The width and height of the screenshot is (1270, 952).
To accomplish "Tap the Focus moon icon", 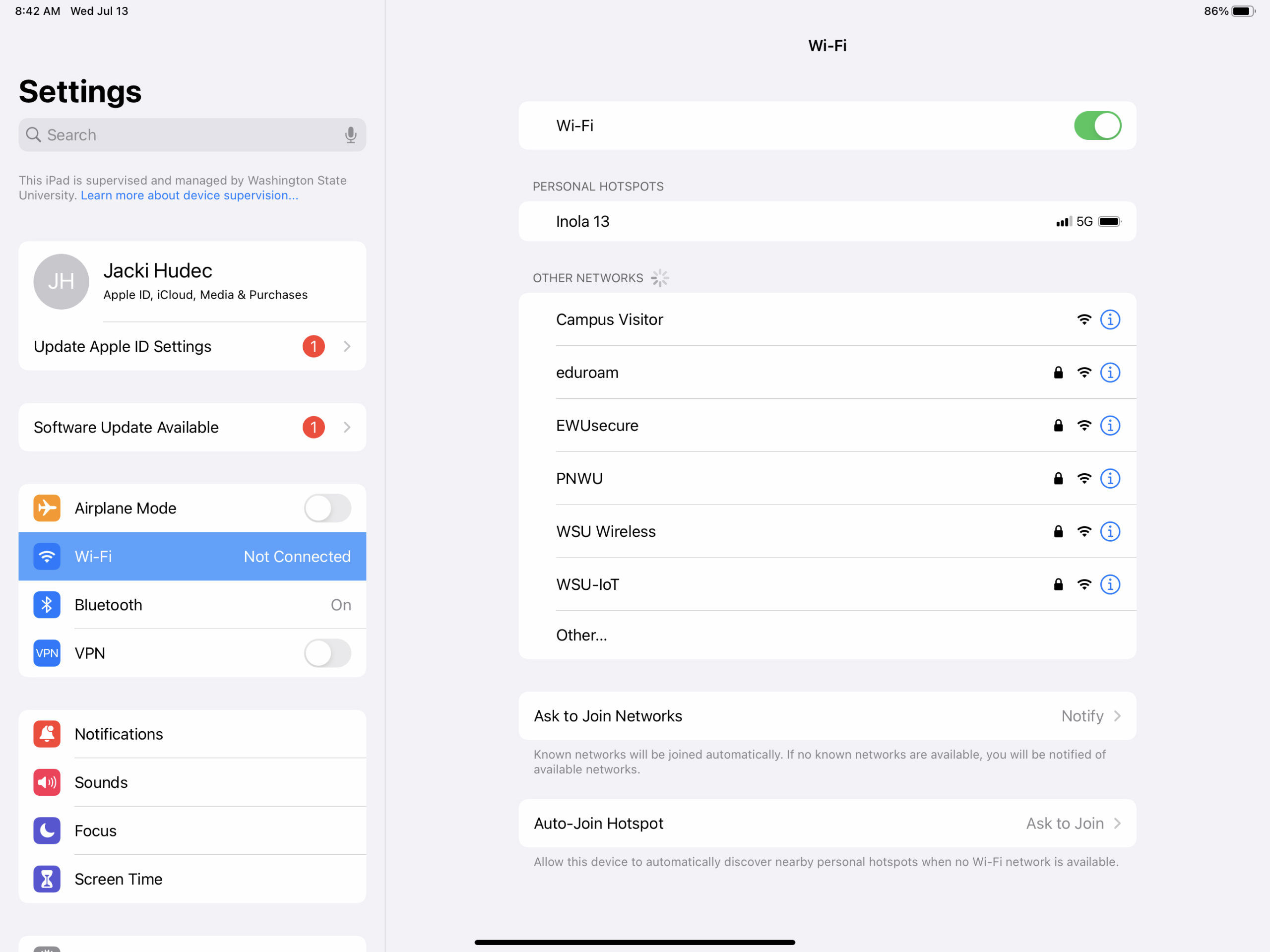I will [x=47, y=830].
